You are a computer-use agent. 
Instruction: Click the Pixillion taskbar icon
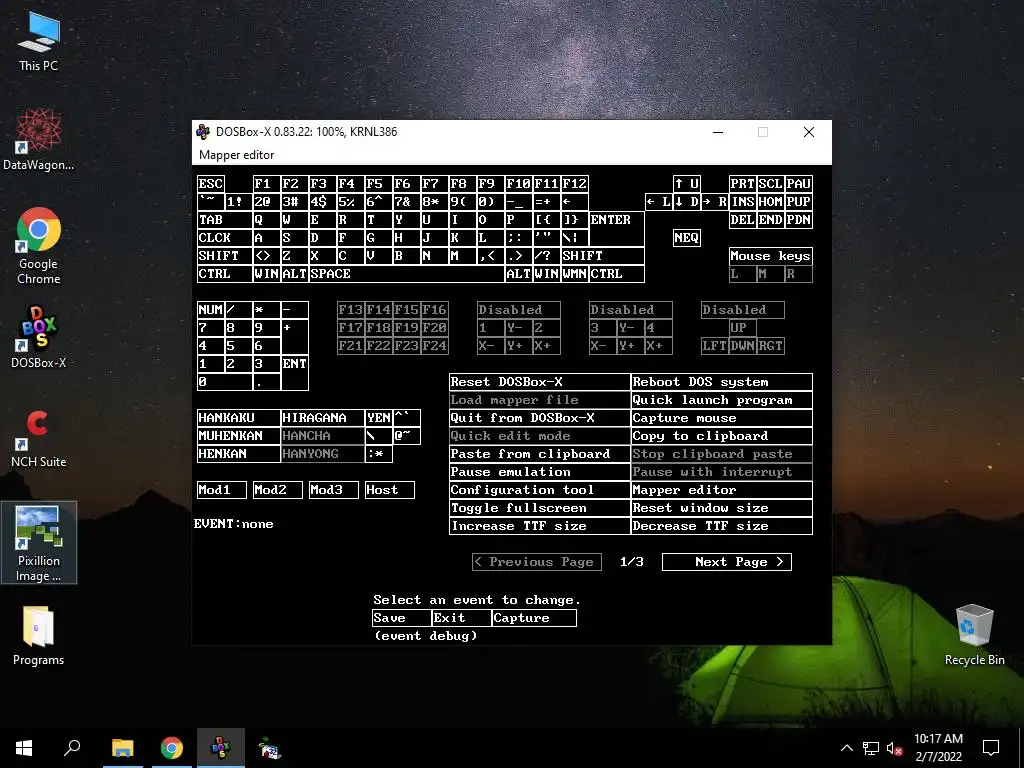click(270, 748)
